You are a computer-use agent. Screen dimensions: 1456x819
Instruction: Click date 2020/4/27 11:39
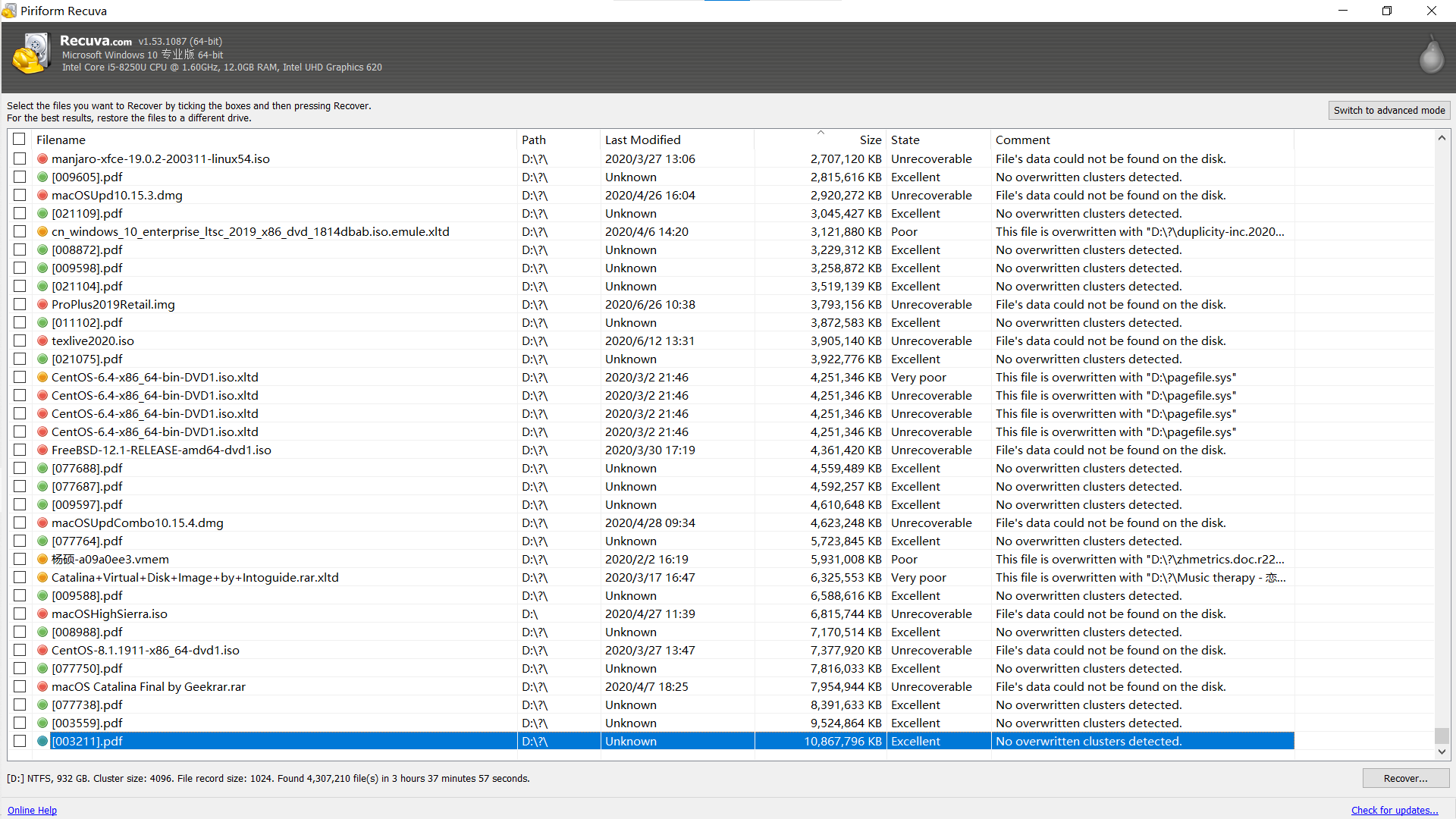pos(650,613)
